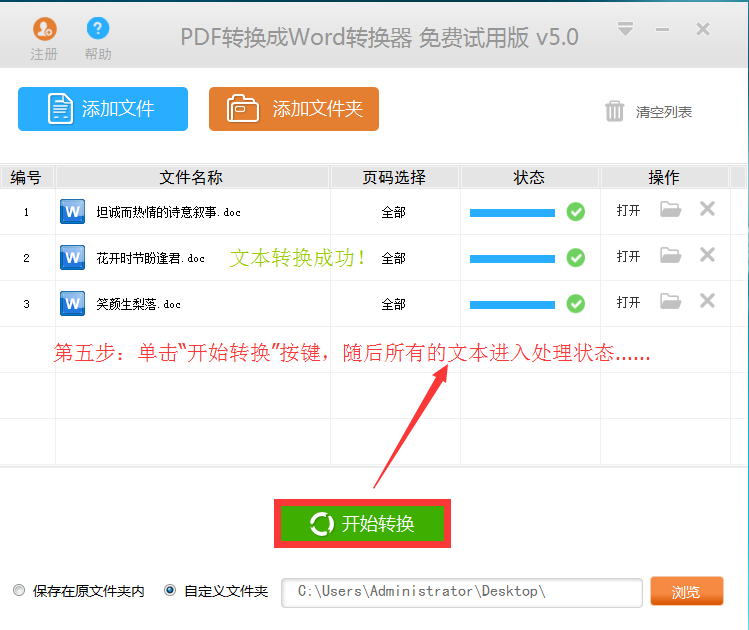
Task: Select the 页码选择 column header
Action: (395, 177)
